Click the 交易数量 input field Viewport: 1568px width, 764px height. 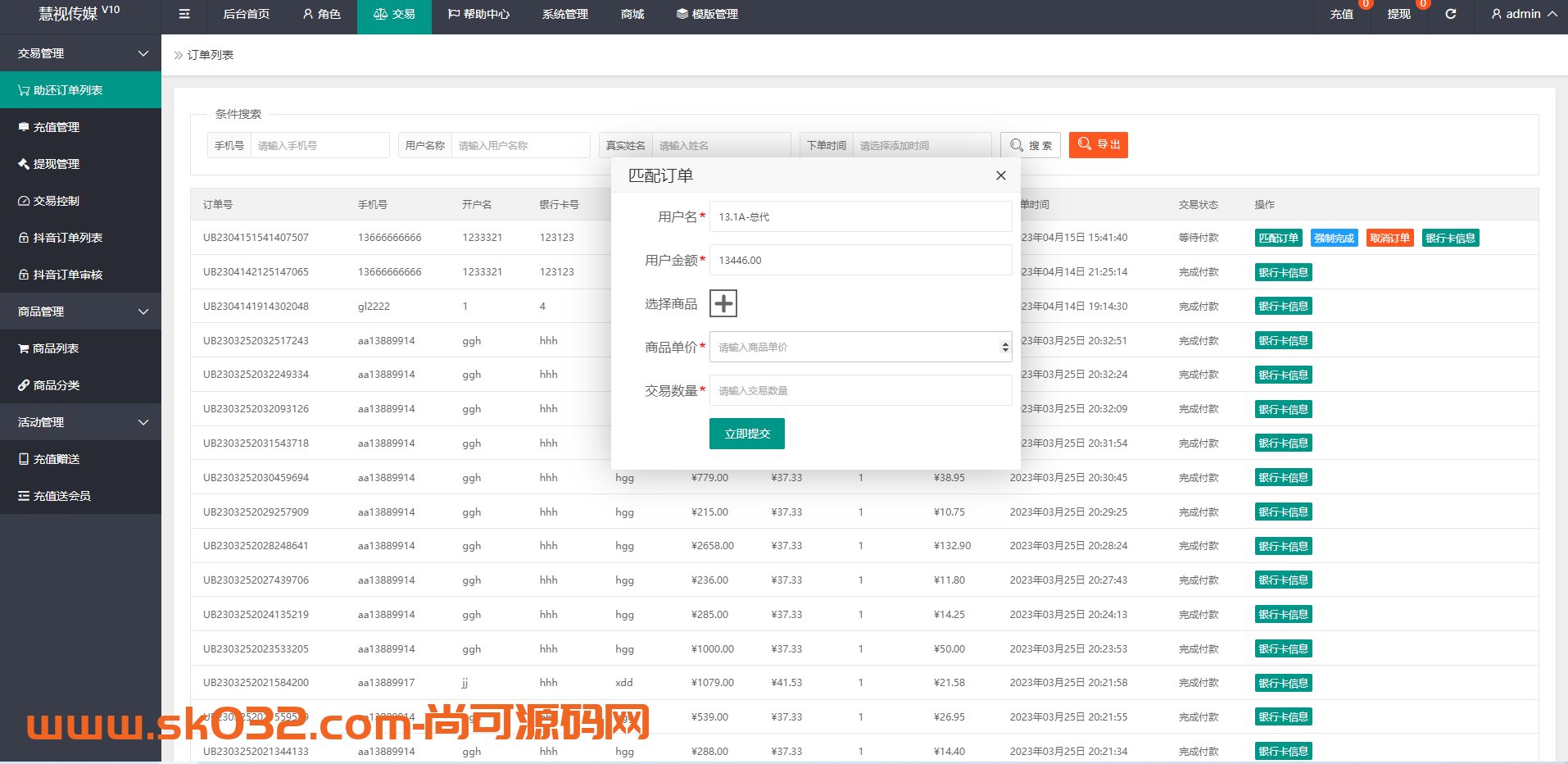click(860, 390)
